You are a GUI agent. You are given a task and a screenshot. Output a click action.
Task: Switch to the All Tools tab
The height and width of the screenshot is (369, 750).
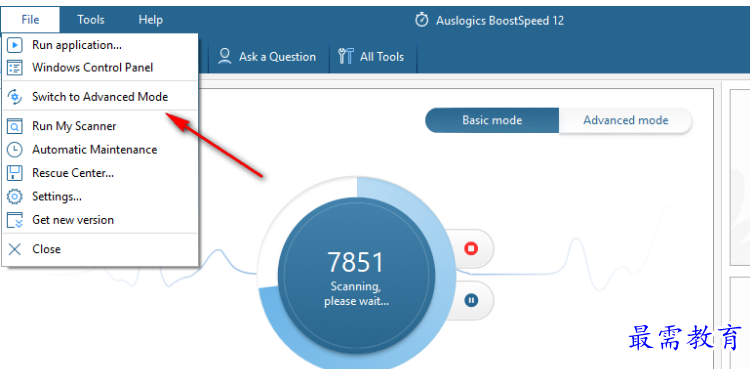(x=372, y=56)
